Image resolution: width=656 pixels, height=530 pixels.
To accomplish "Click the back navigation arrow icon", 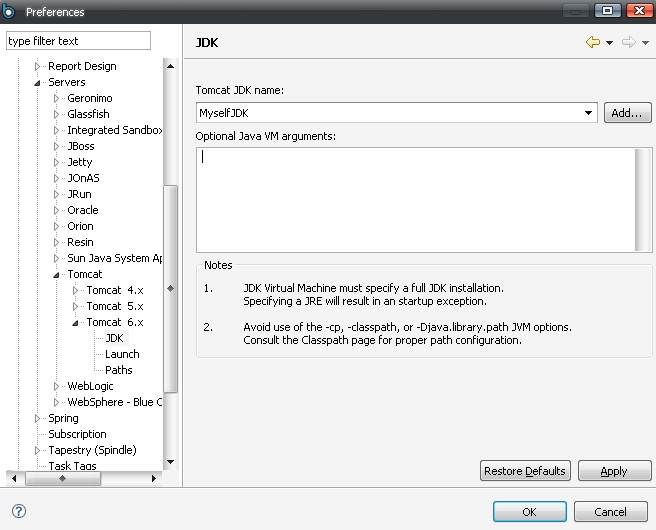I will pos(593,42).
